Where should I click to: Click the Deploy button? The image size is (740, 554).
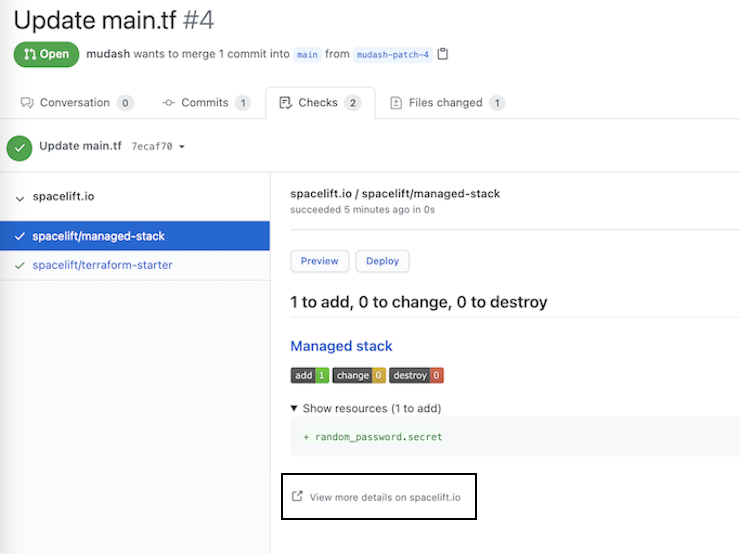coord(382,261)
